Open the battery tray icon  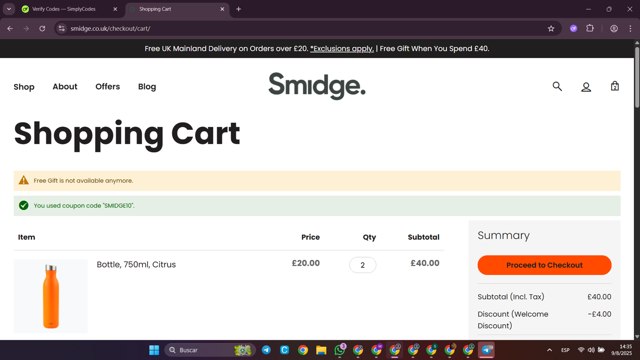(601, 350)
